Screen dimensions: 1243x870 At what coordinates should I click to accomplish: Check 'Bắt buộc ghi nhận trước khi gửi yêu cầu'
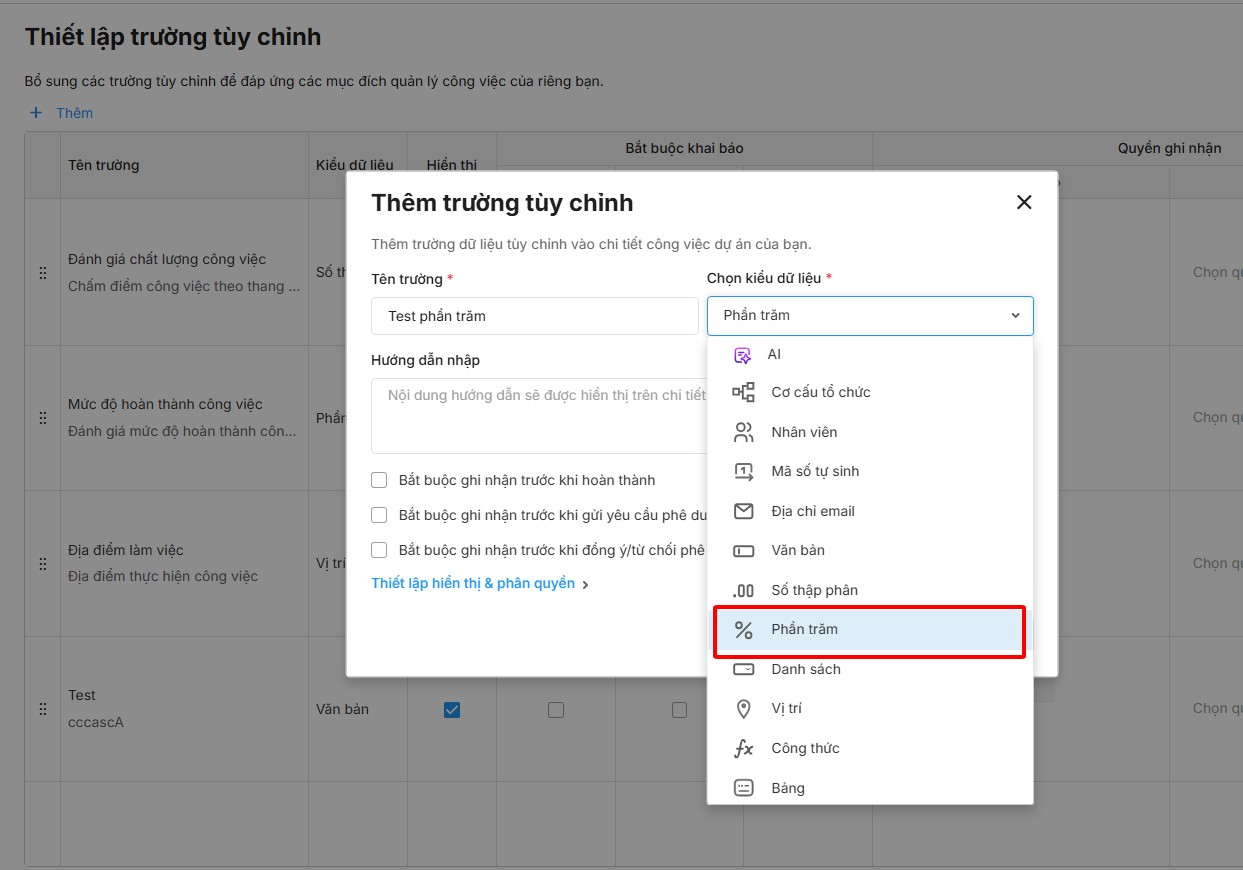point(379,515)
